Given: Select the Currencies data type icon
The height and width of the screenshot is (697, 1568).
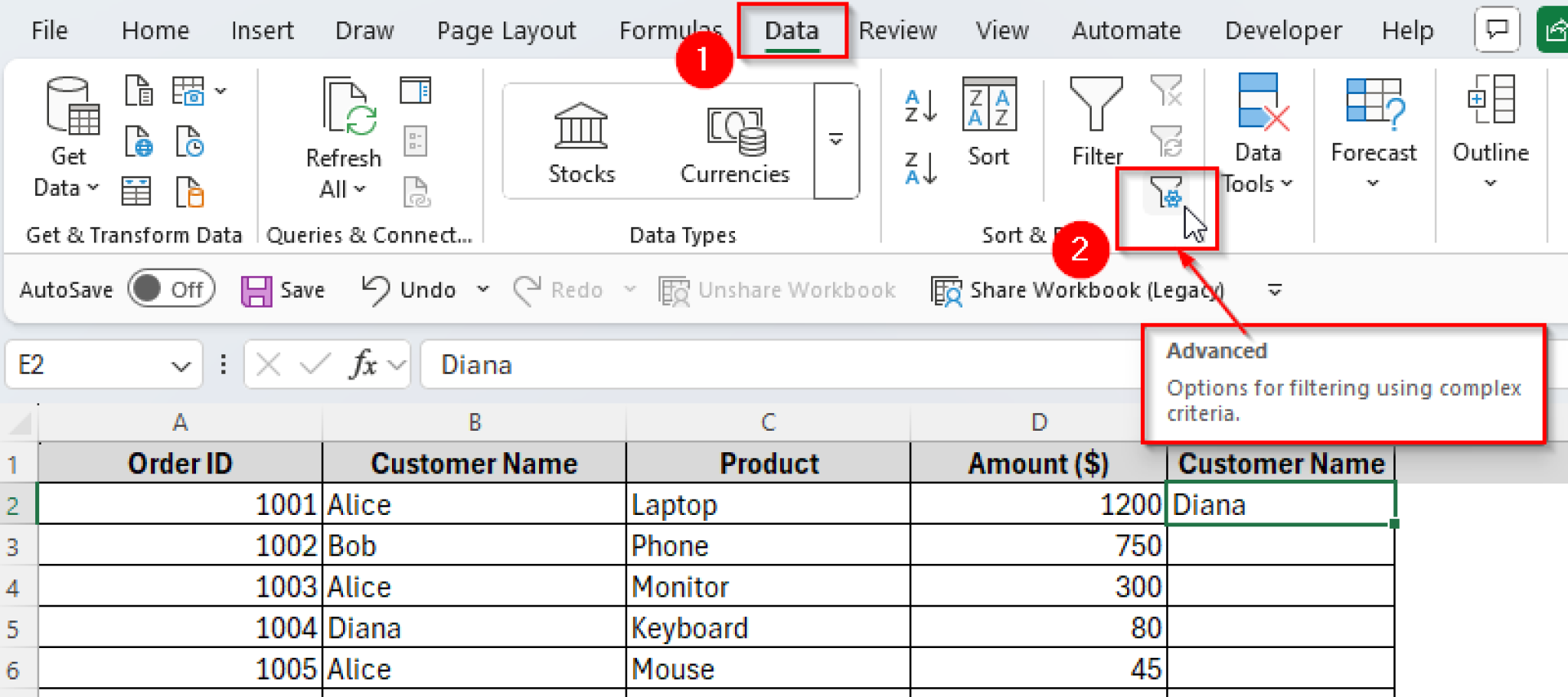Looking at the screenshot, I should pos(733,130).
